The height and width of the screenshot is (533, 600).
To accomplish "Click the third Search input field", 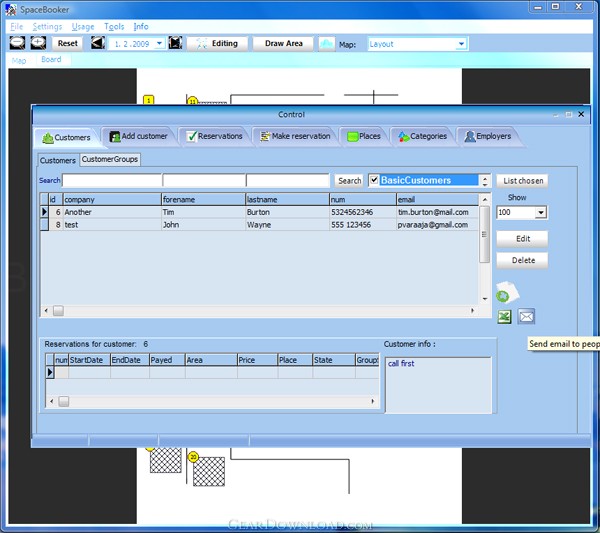I will point(288,180).
